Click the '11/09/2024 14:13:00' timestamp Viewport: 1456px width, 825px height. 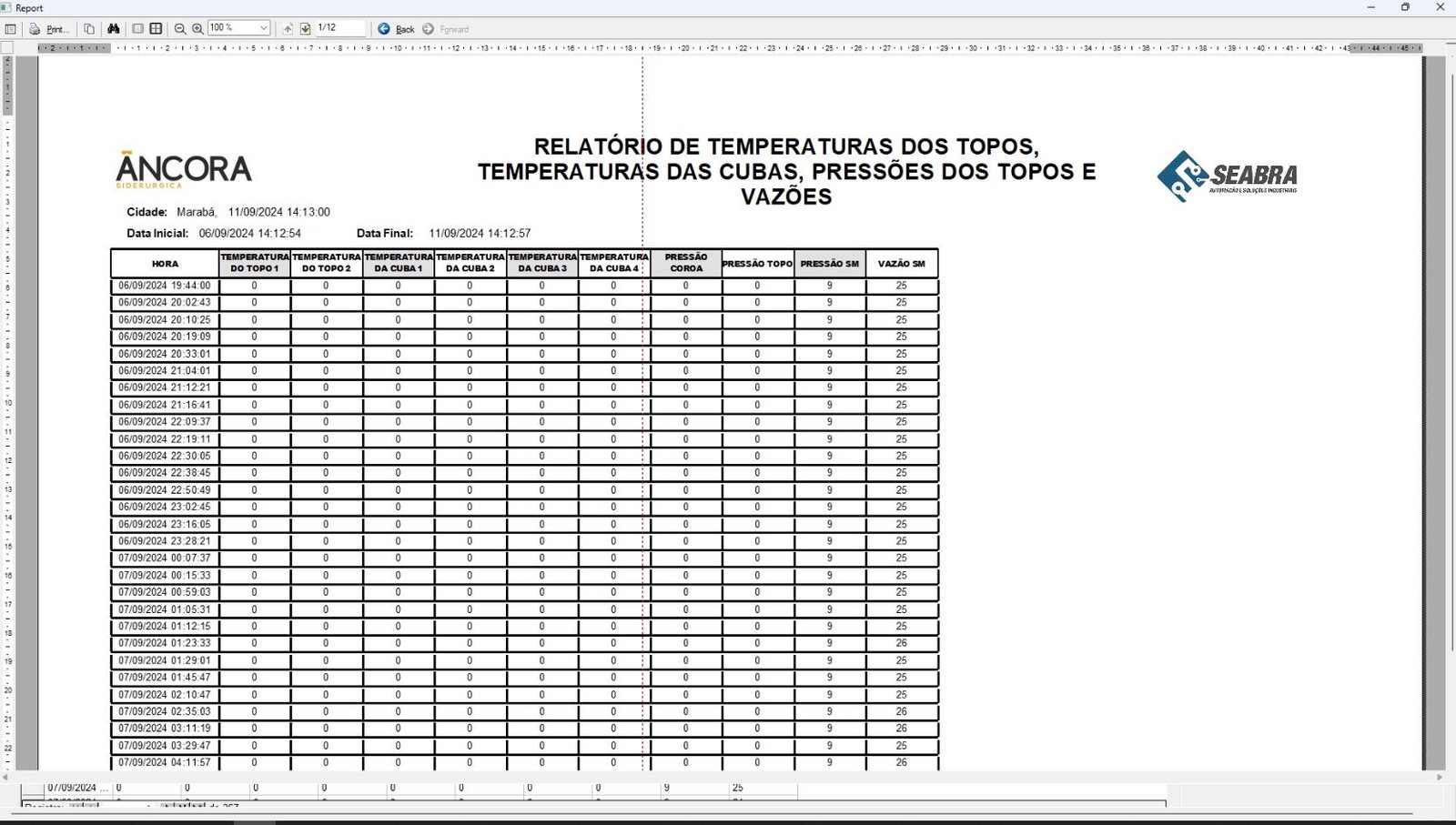(x=278, y=212)
